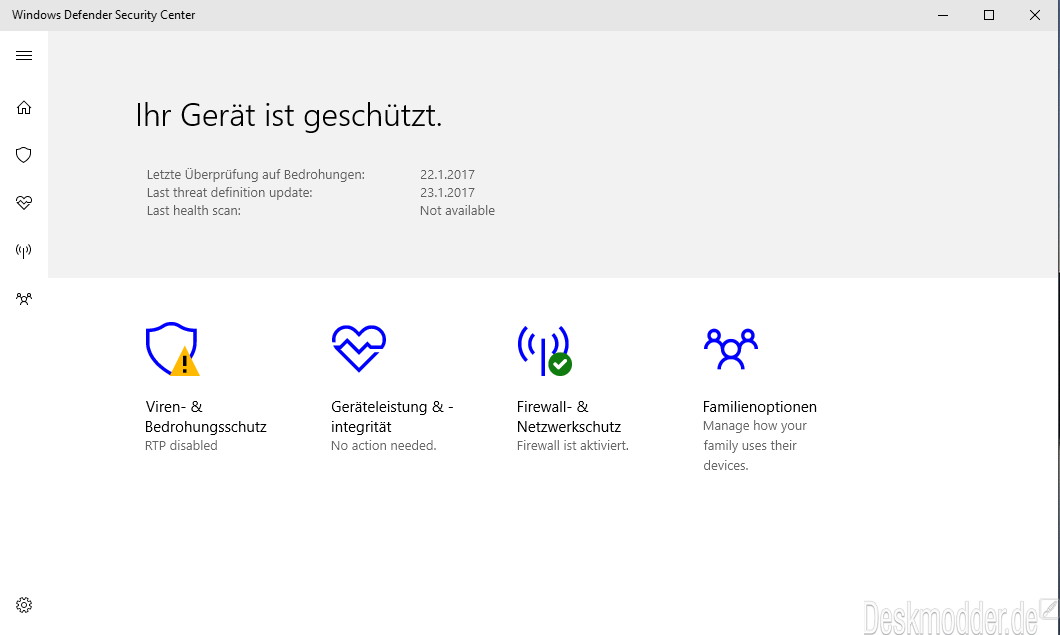Screen dimensions: 1060x635
Task: Open the heart health icon in sidebar
Action: (24, 202)
